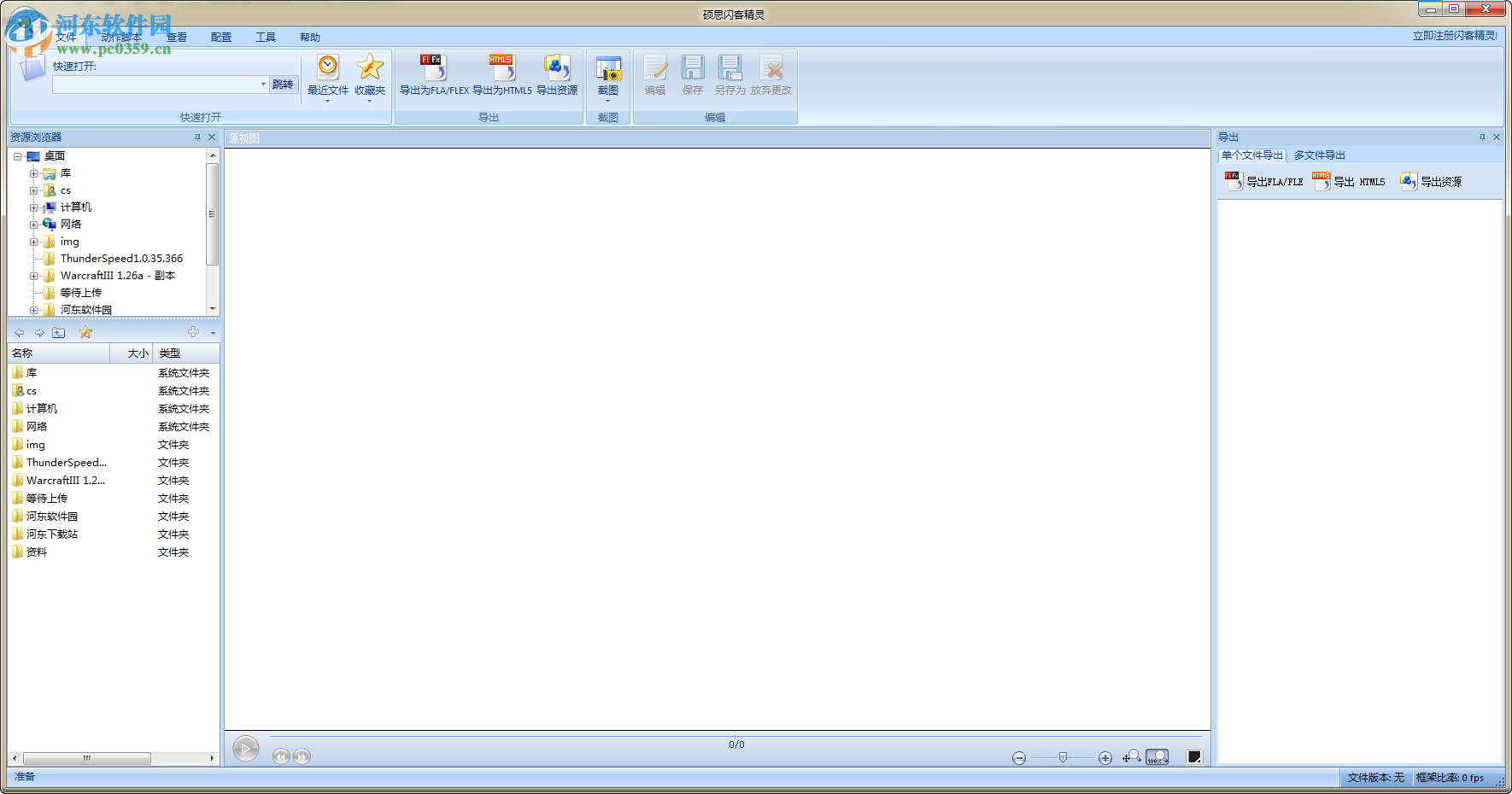
Task: Open the 最近文件 recent files button
Action: pyautogui.click(x=328, y=77)
